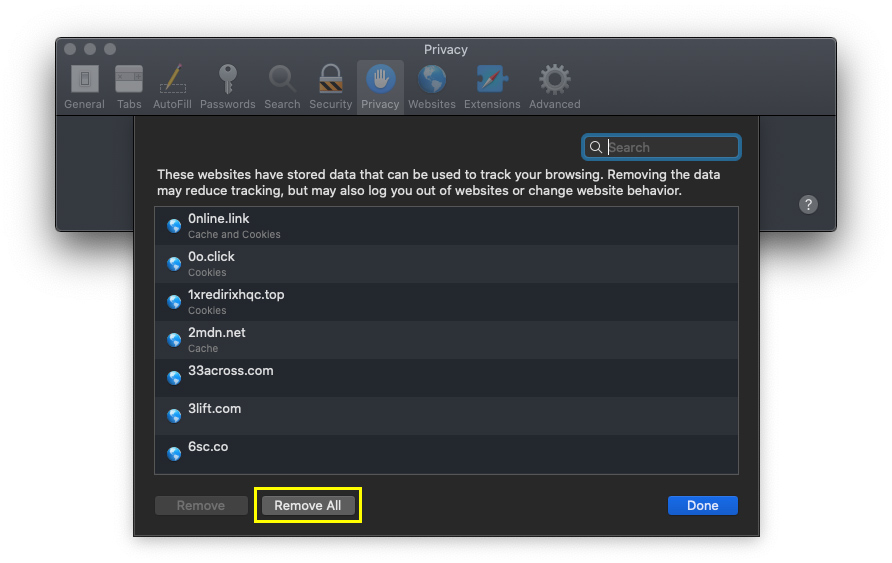This screenshot has height=563, width=892.
Task: Click the zoom window button
Action: [110, 49]
